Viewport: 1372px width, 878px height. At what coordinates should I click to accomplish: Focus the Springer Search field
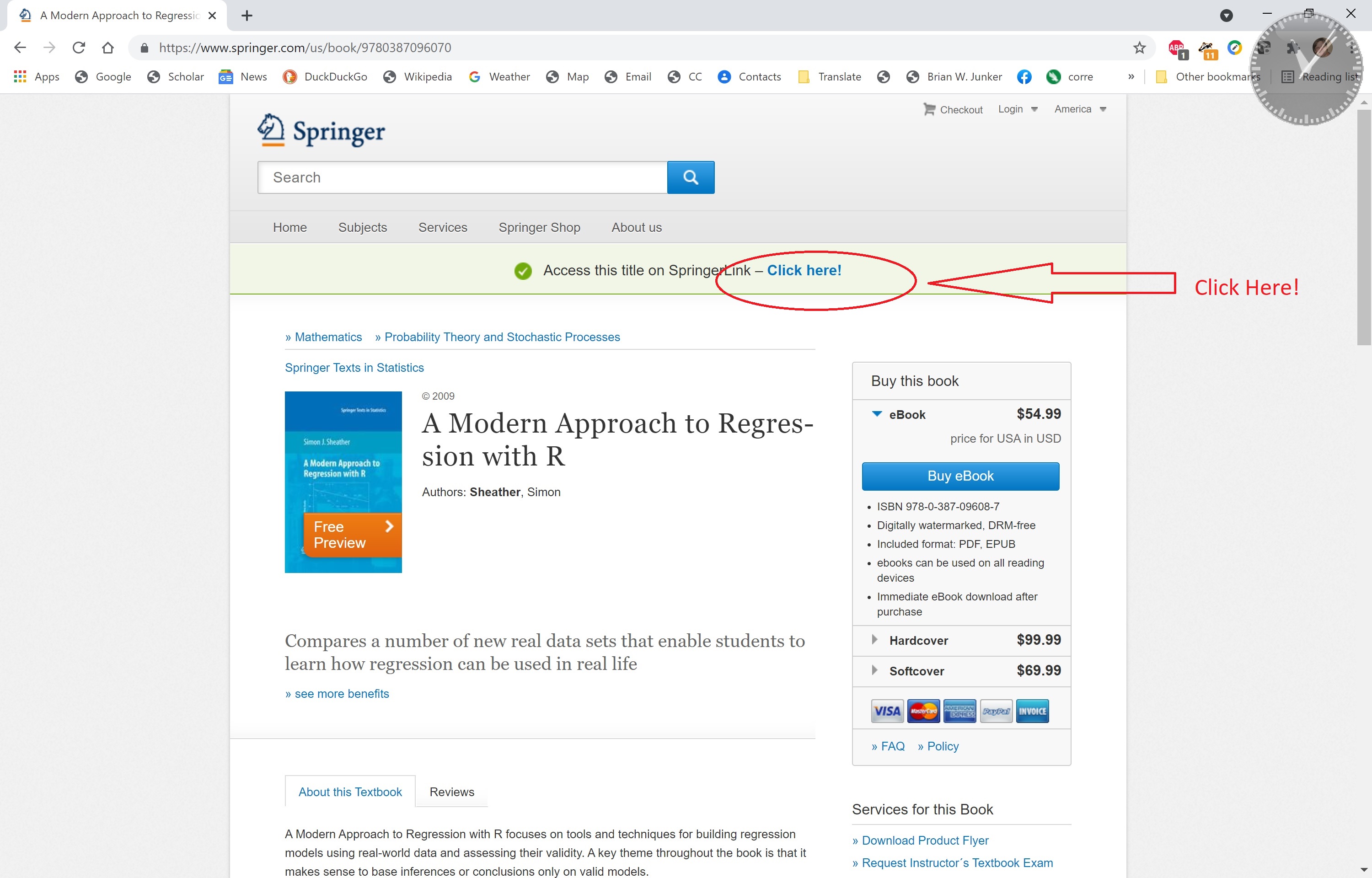(462, 177)
